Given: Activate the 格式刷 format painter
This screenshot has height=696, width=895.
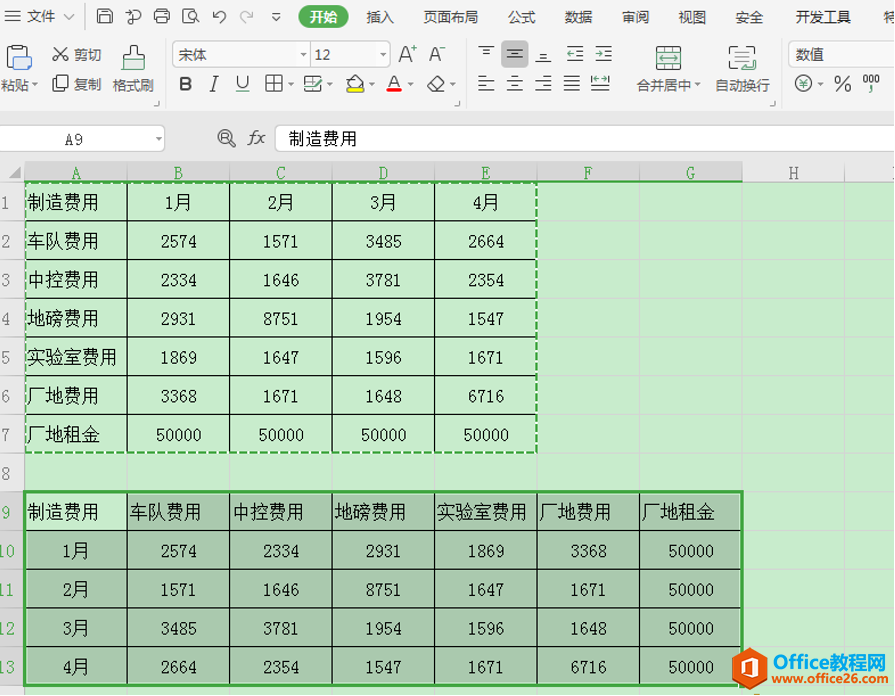Looking at the screenshot, I should click(133, 69).
